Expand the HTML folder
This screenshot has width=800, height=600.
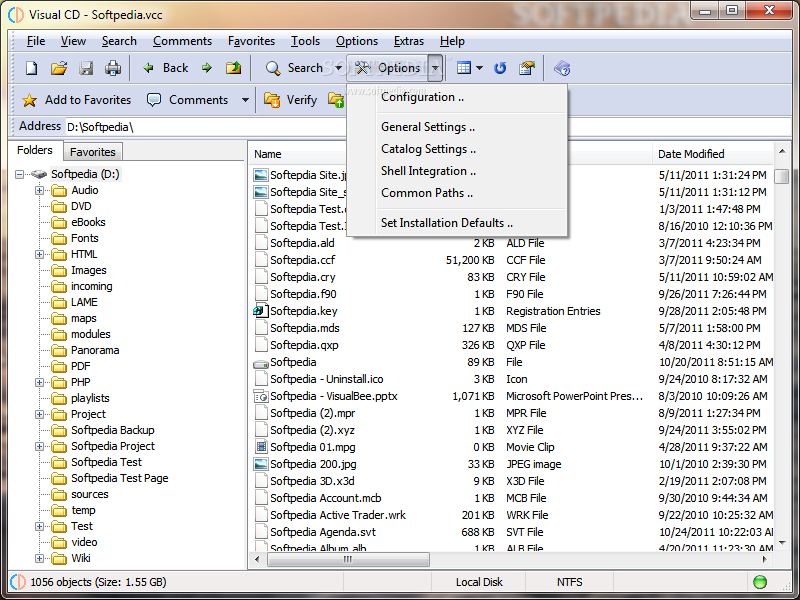click(39, 254)
